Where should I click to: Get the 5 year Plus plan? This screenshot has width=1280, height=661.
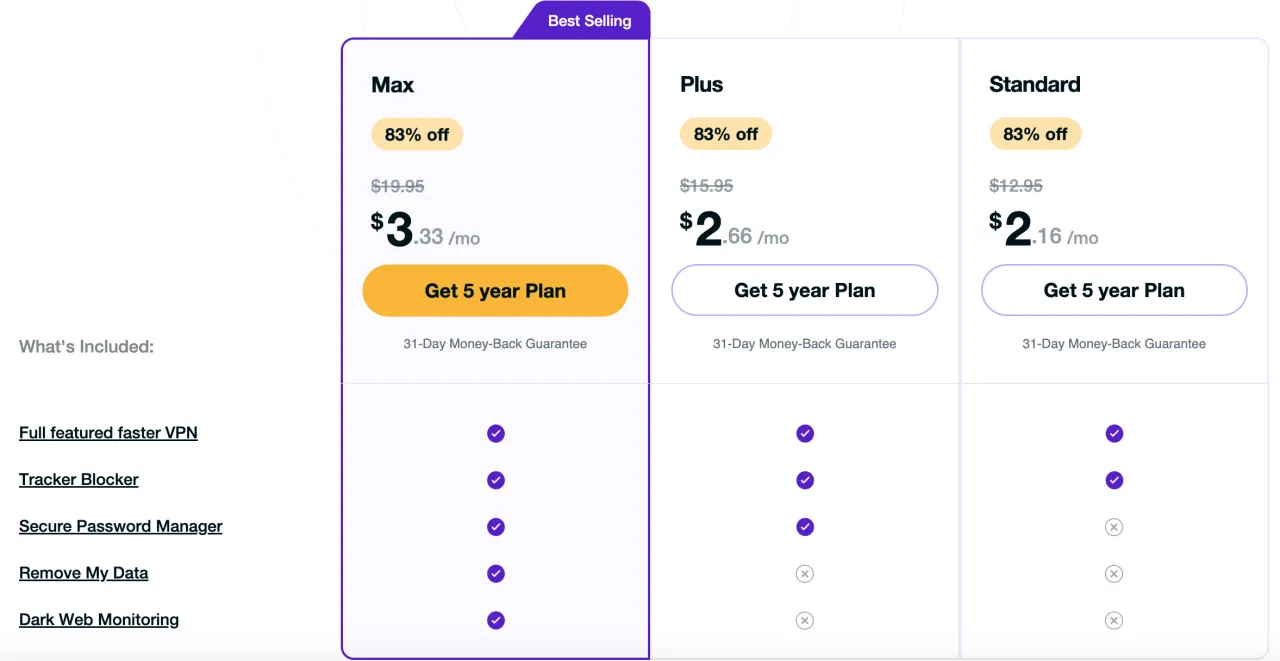coord(805,290)
